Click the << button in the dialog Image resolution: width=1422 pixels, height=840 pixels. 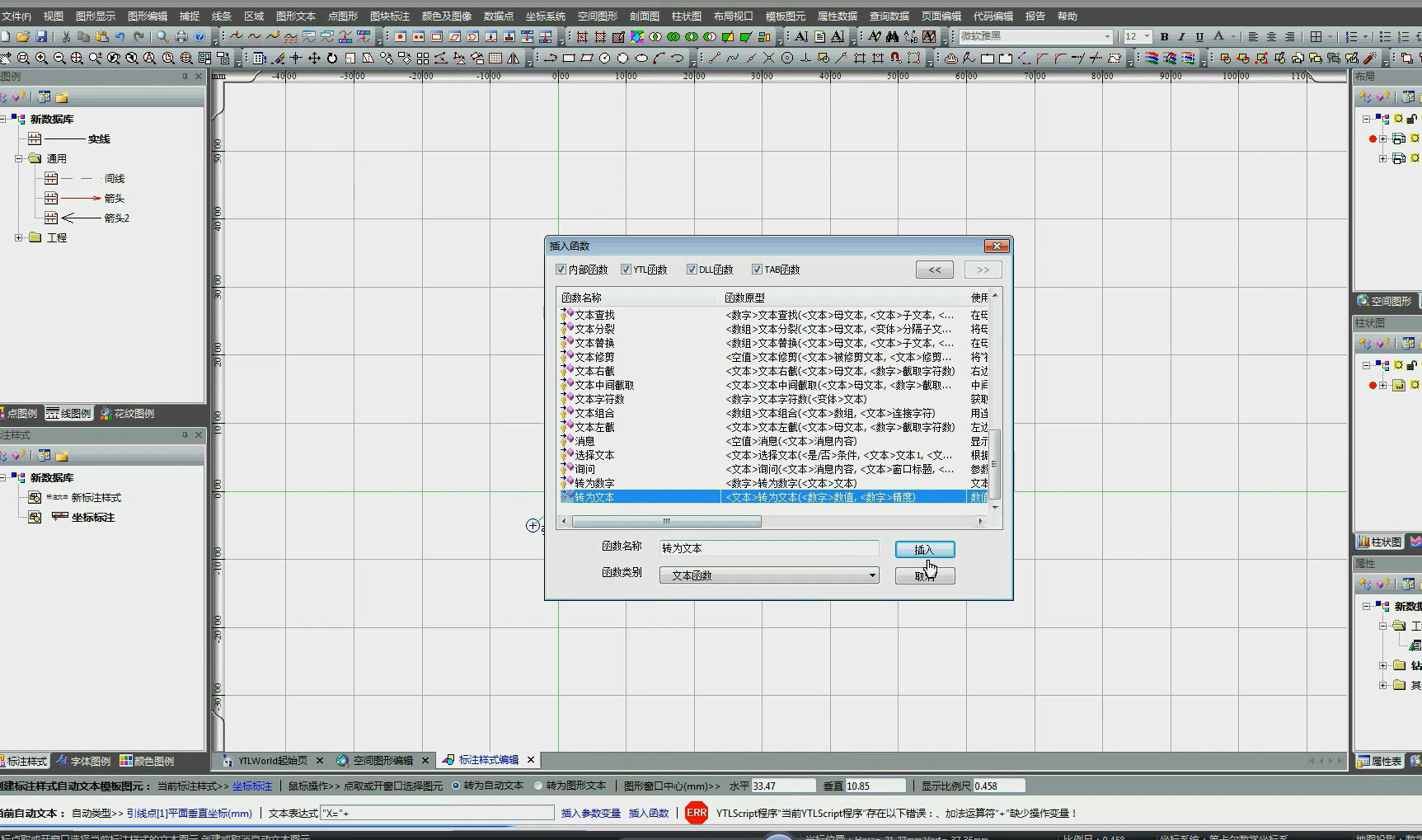(934, 270)
